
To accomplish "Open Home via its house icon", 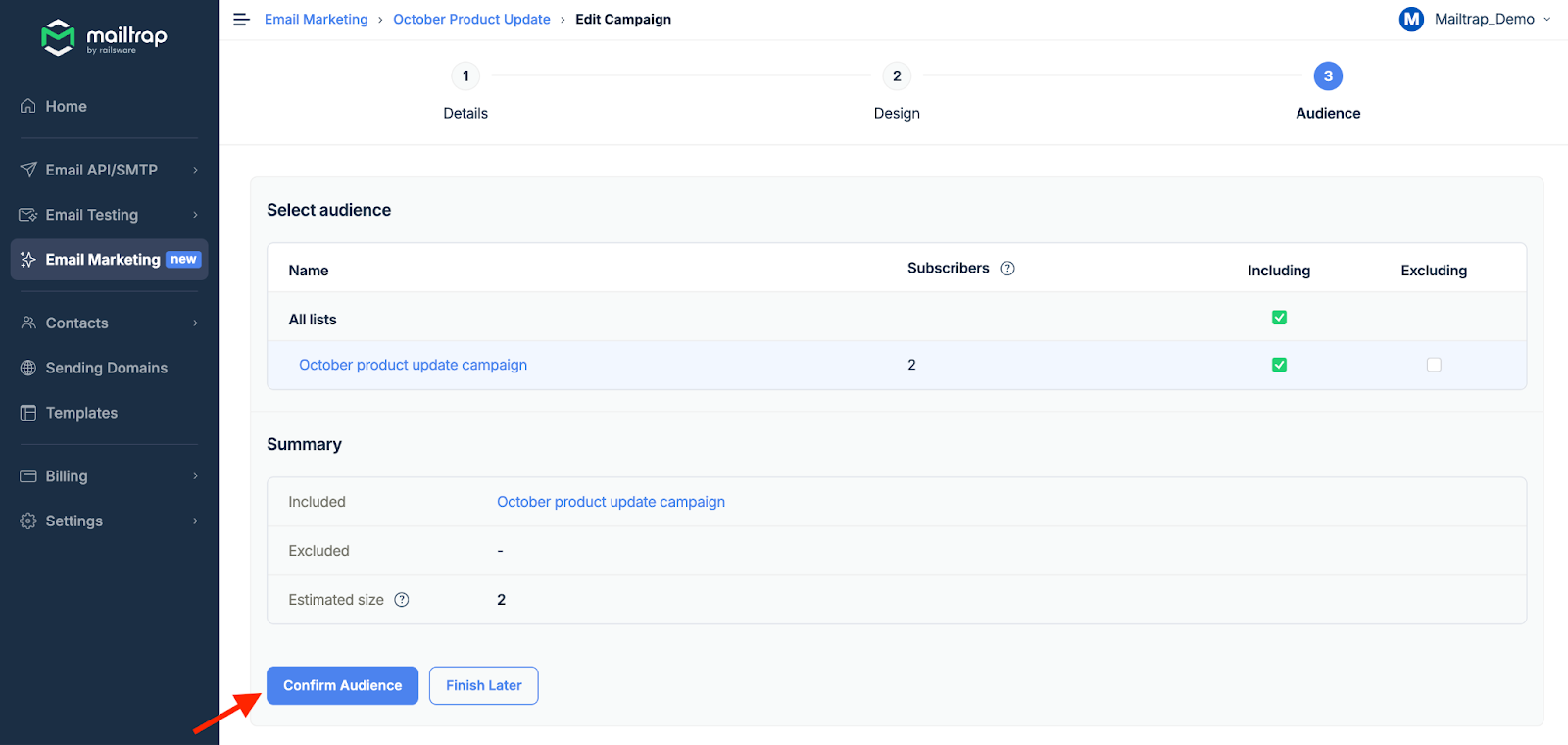I will click(28, 106).
